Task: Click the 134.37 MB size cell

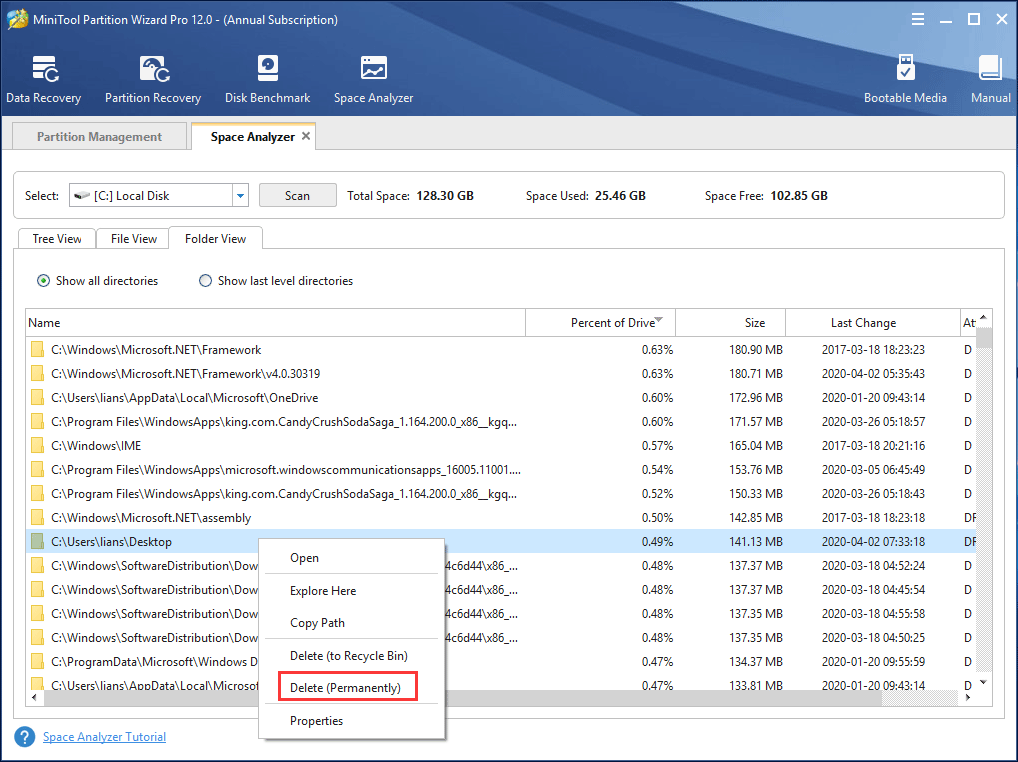Action: pyautogui.click(x=756, y=662)
